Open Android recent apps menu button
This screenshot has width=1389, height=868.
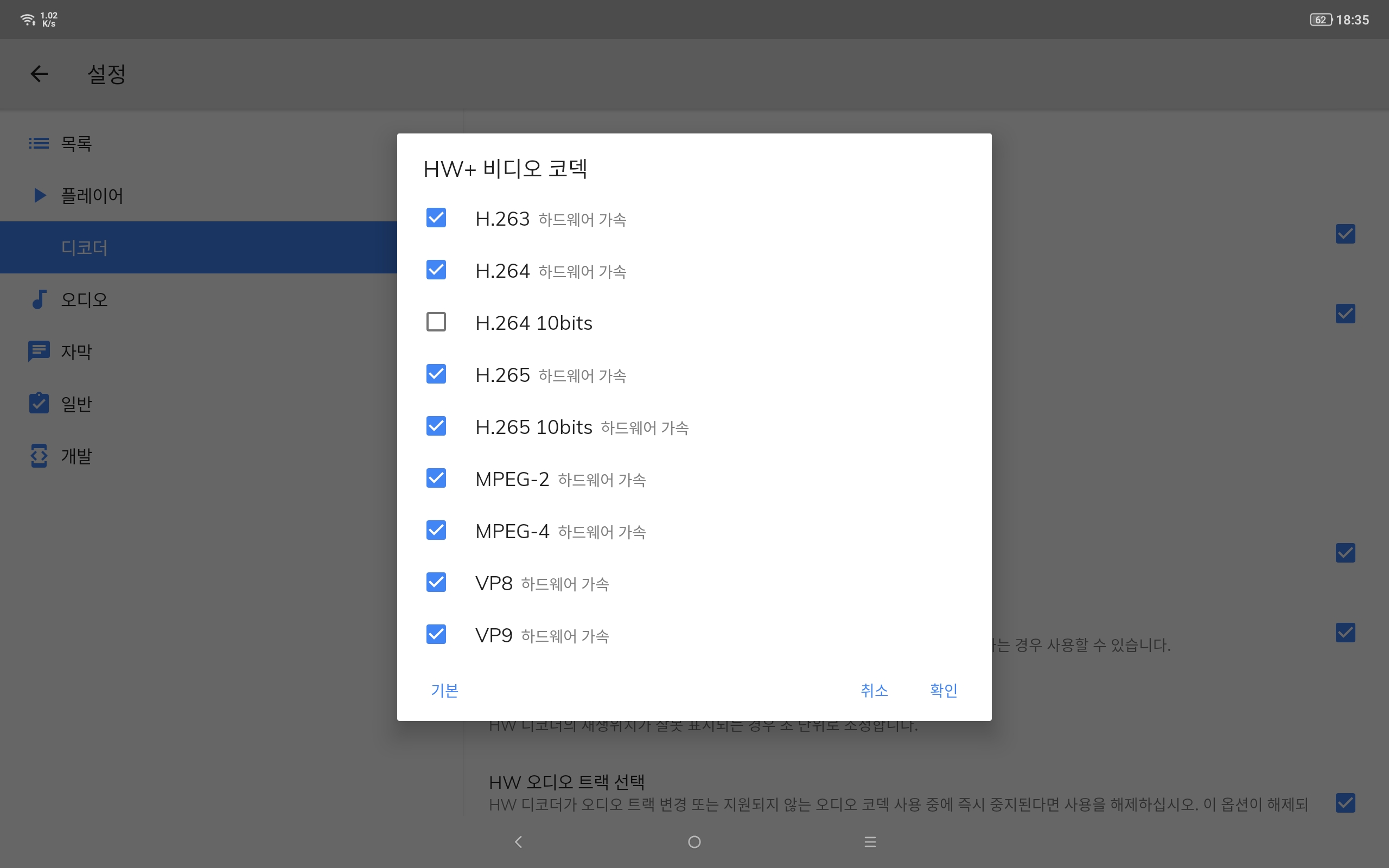click(870, 841)
